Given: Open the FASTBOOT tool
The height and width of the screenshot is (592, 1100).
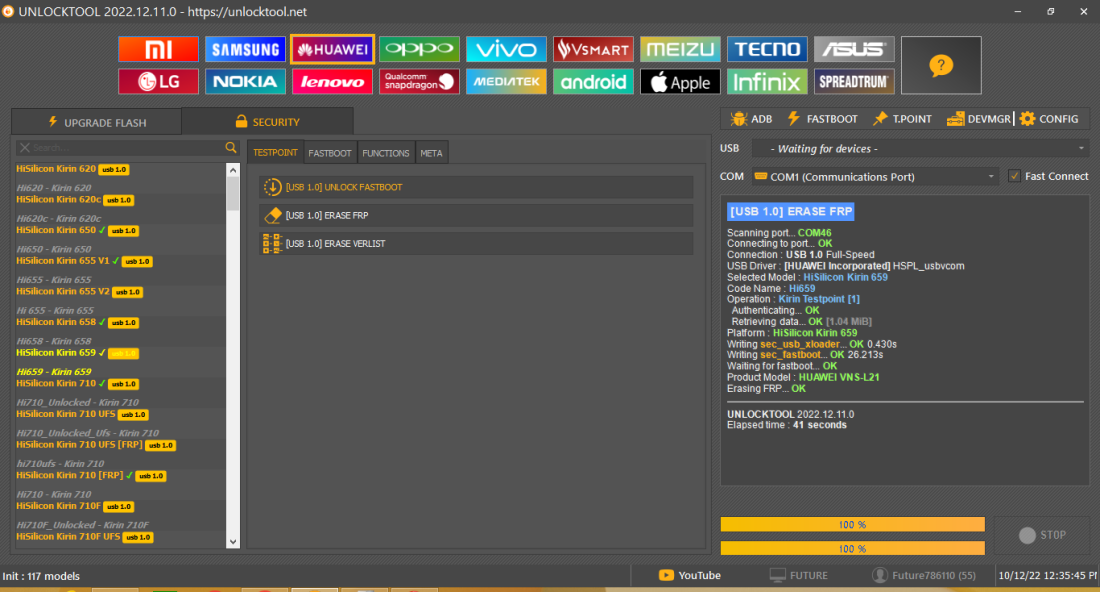Looking at the screenshot, I should point(822,119).
